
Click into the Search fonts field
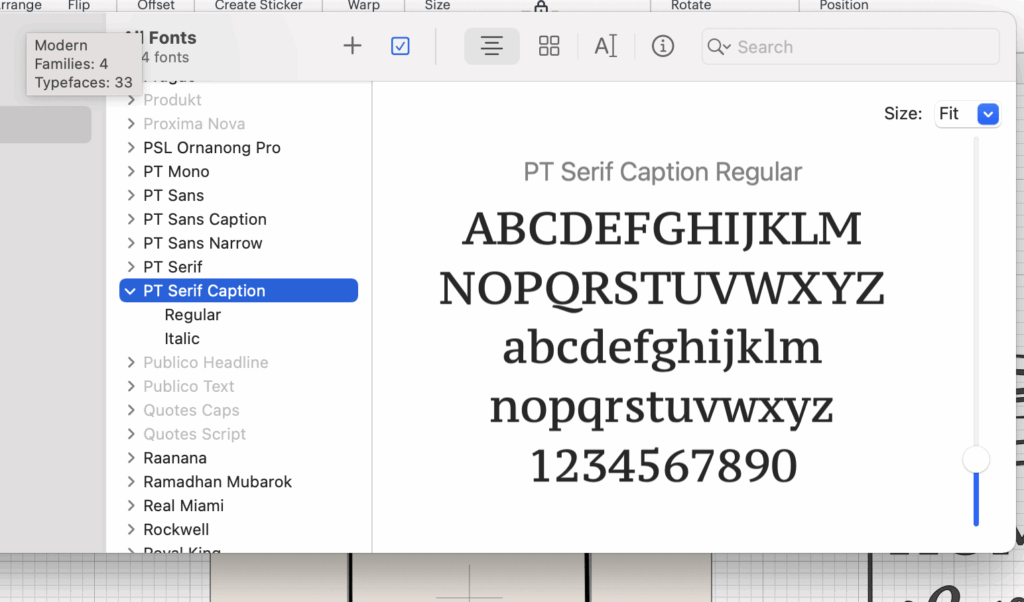(860, 47)
